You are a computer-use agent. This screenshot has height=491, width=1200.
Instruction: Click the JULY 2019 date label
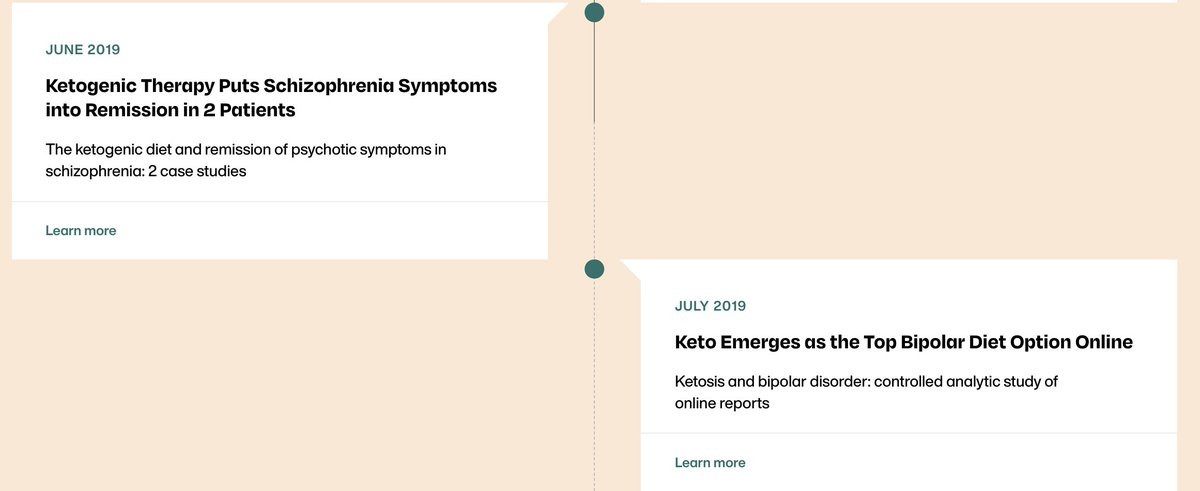(x=710, y=306)
